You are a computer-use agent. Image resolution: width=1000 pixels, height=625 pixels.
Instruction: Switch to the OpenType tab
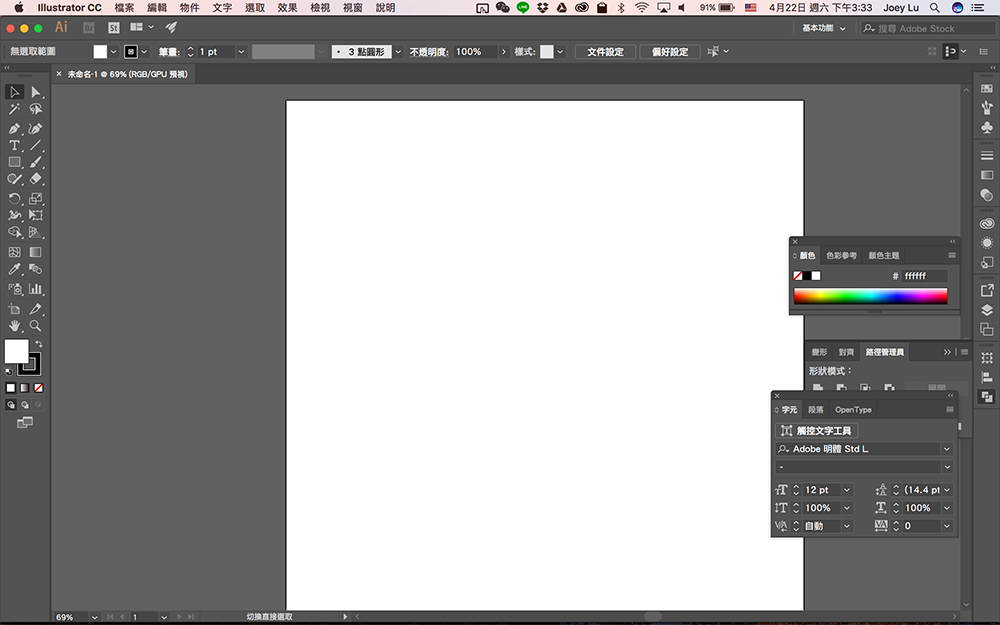pos(853,410)
